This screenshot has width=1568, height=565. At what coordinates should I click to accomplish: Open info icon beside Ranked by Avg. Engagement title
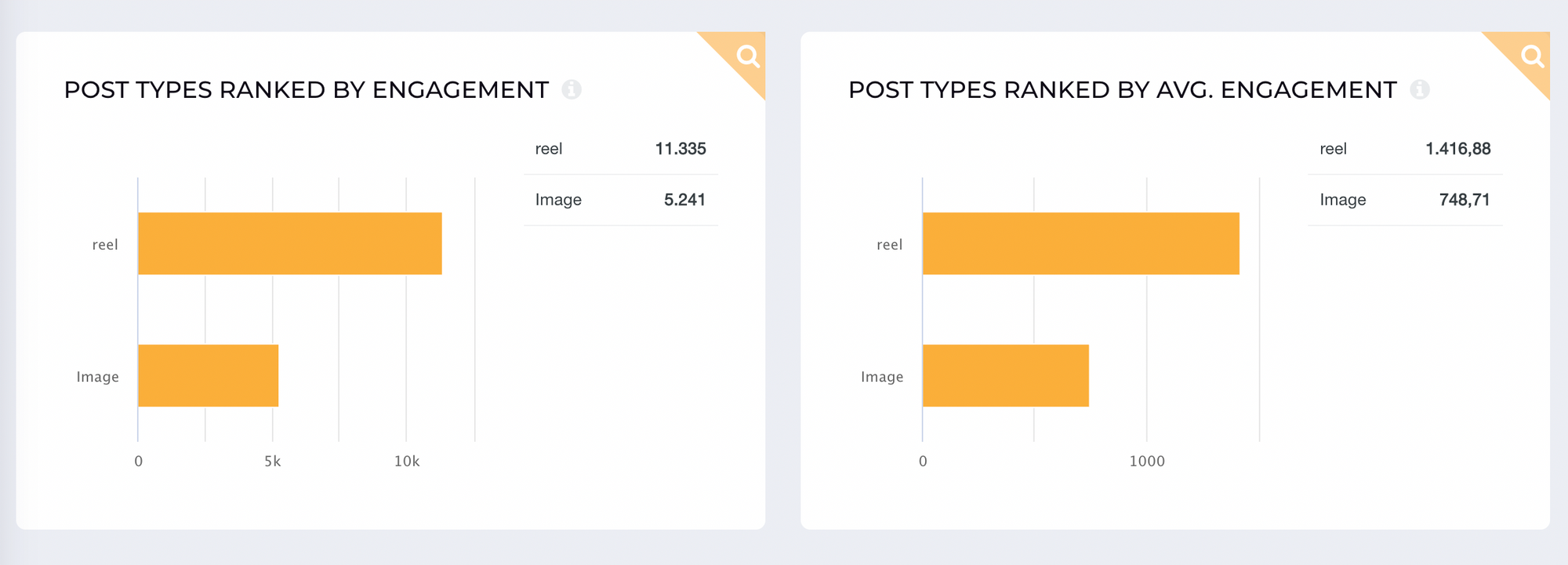[1420, 90]
